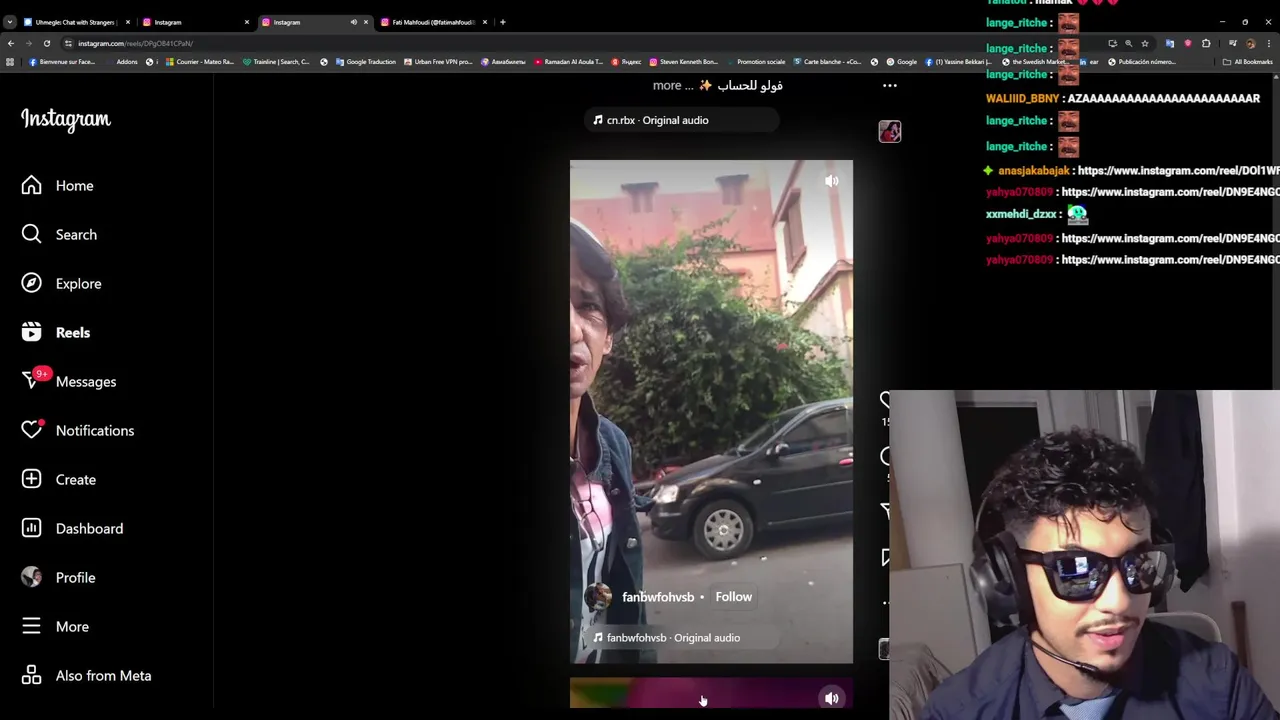This screenshot has height=720, width=1280.
Task: Open fanbwfohvsb avatar on the reel
Action: click(597, 597)
